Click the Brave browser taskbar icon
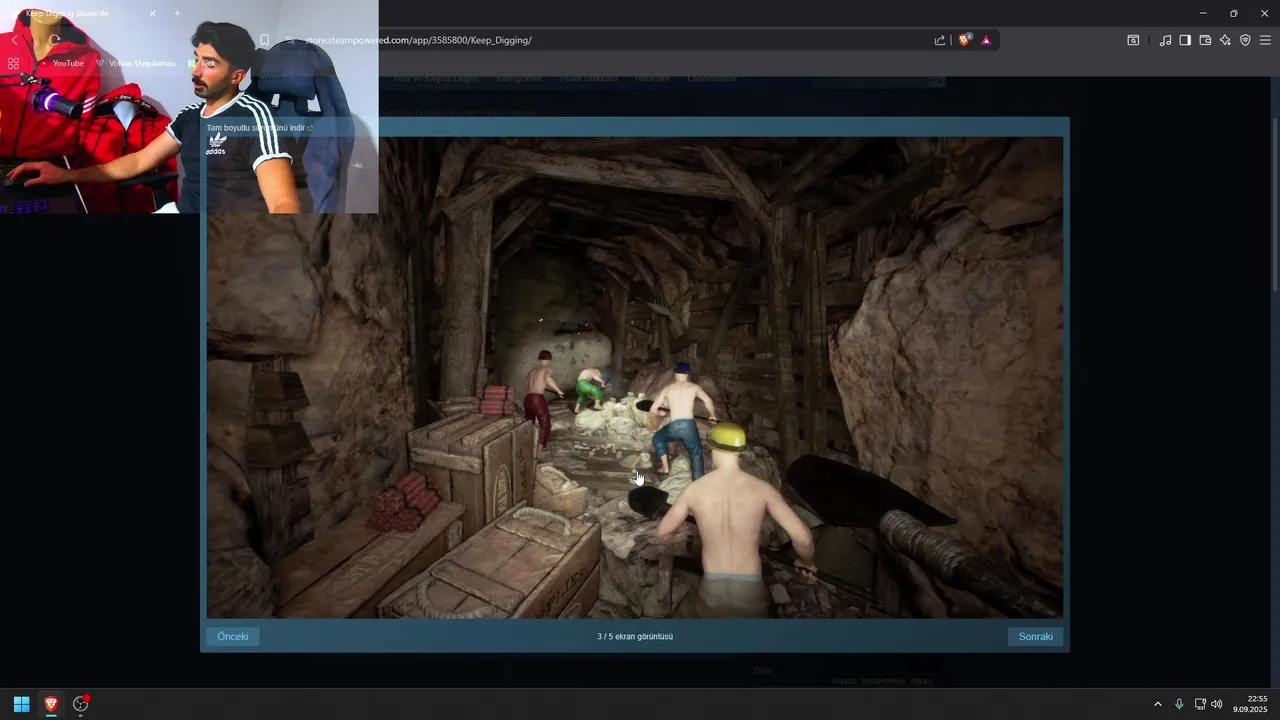Screen dimensions: 1280x720 click(x=51, y=704)
